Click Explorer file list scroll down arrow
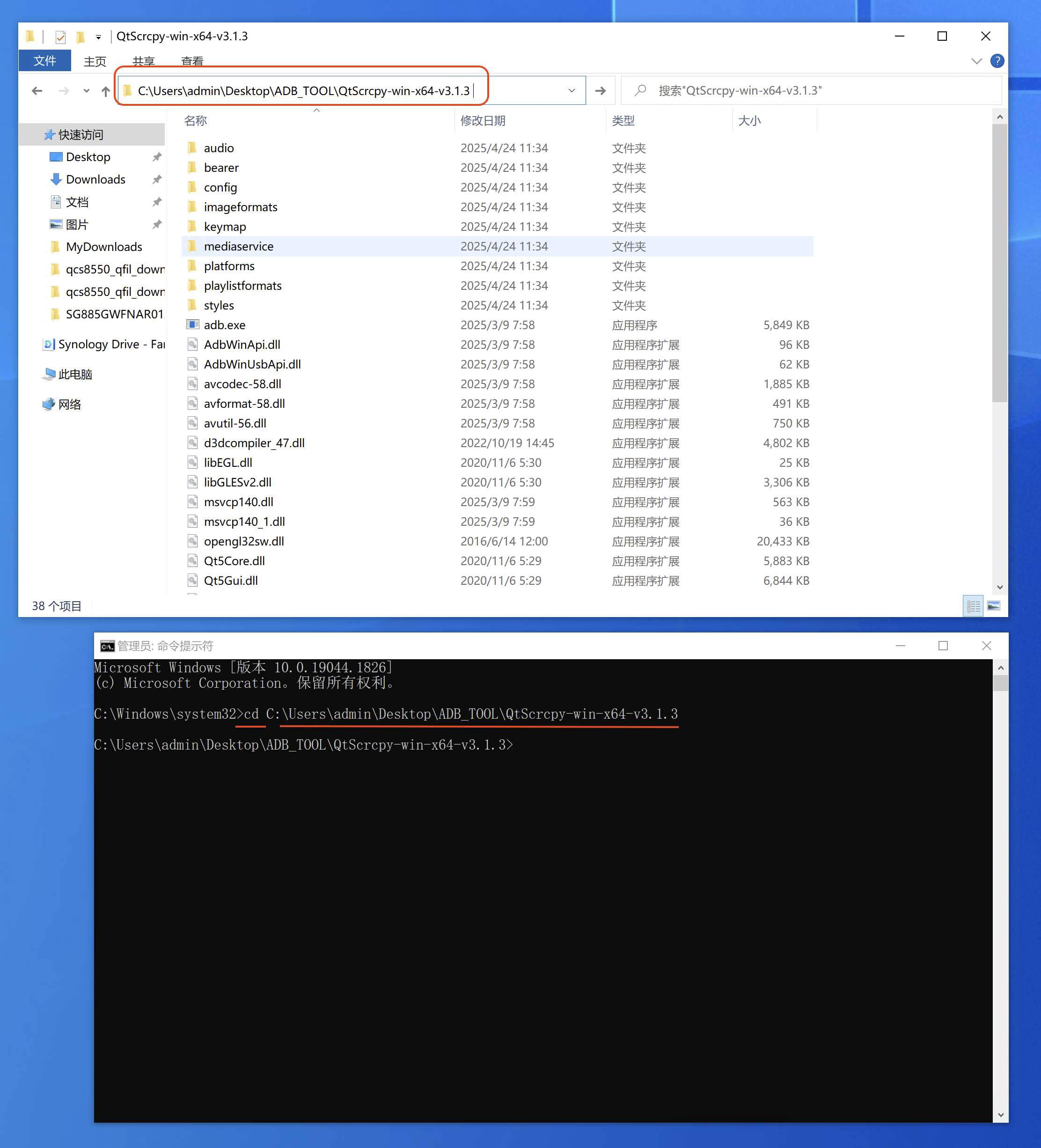The image size is (1041, 1148). coord(999,587)
